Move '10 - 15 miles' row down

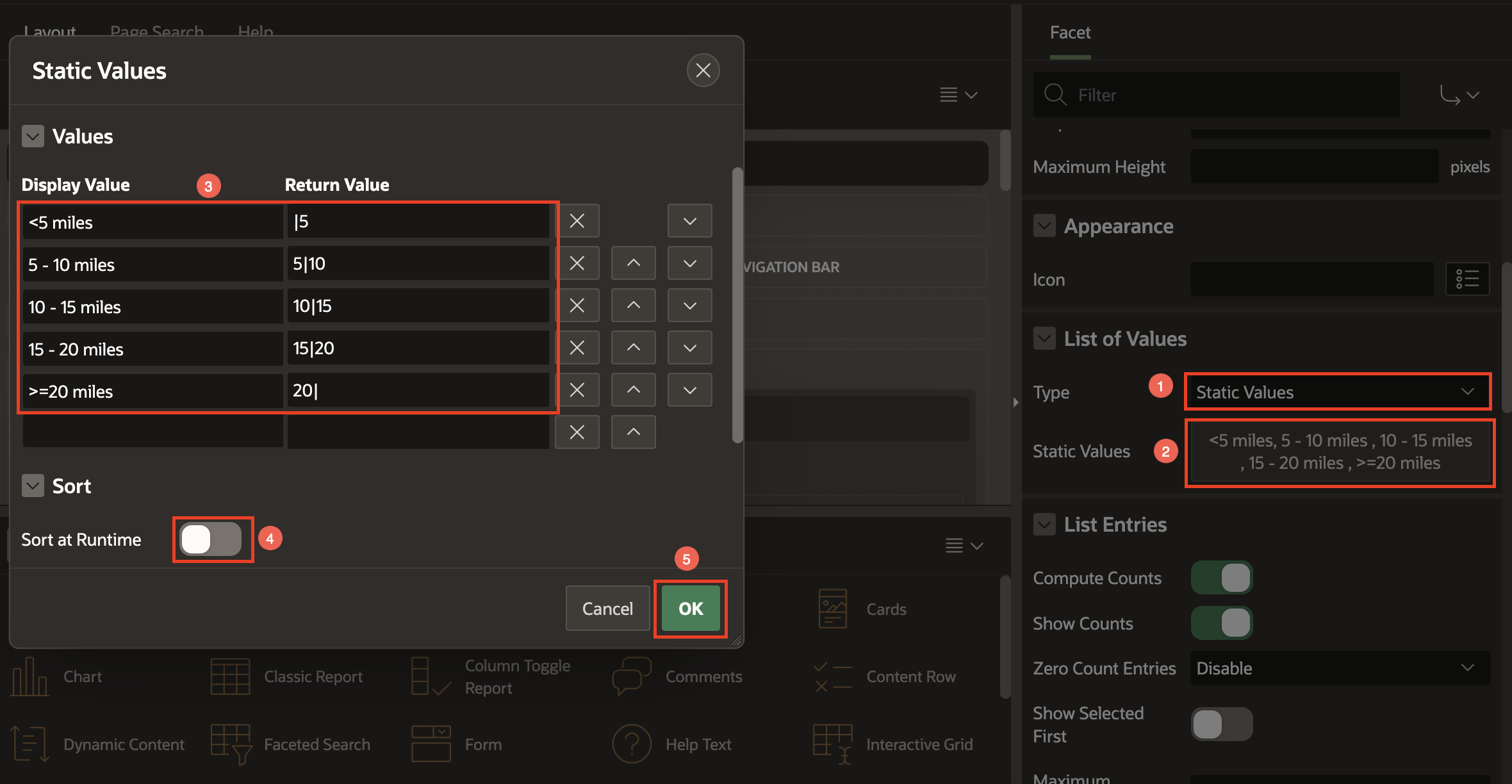pyautogui.click(x=689, y=306)
